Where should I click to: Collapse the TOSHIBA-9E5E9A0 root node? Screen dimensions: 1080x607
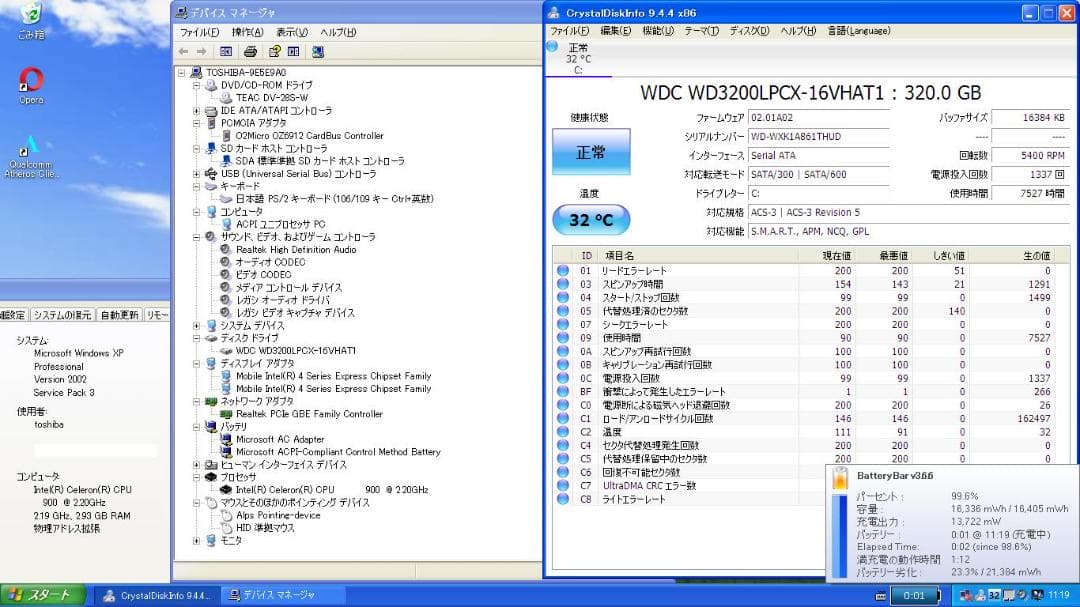pyautogui.click(x=182, y=72)
